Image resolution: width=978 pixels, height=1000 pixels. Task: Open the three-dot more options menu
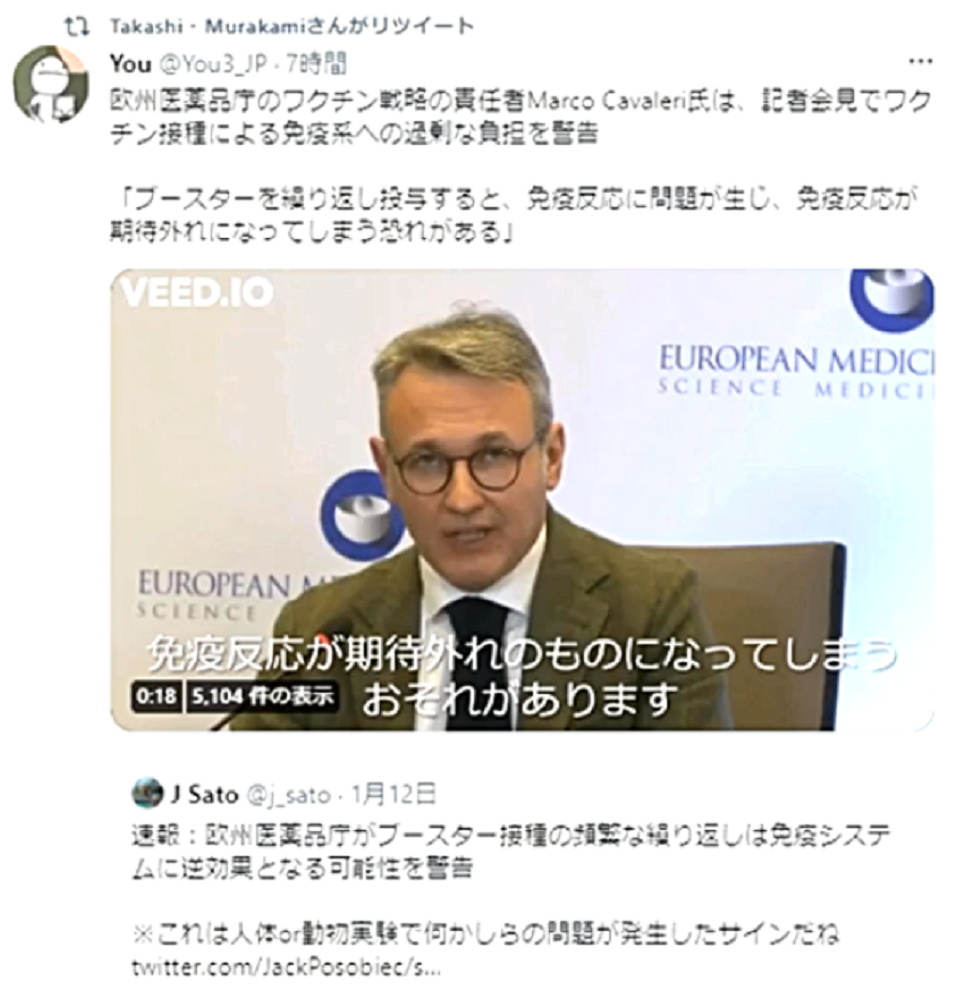click(920, 62)
